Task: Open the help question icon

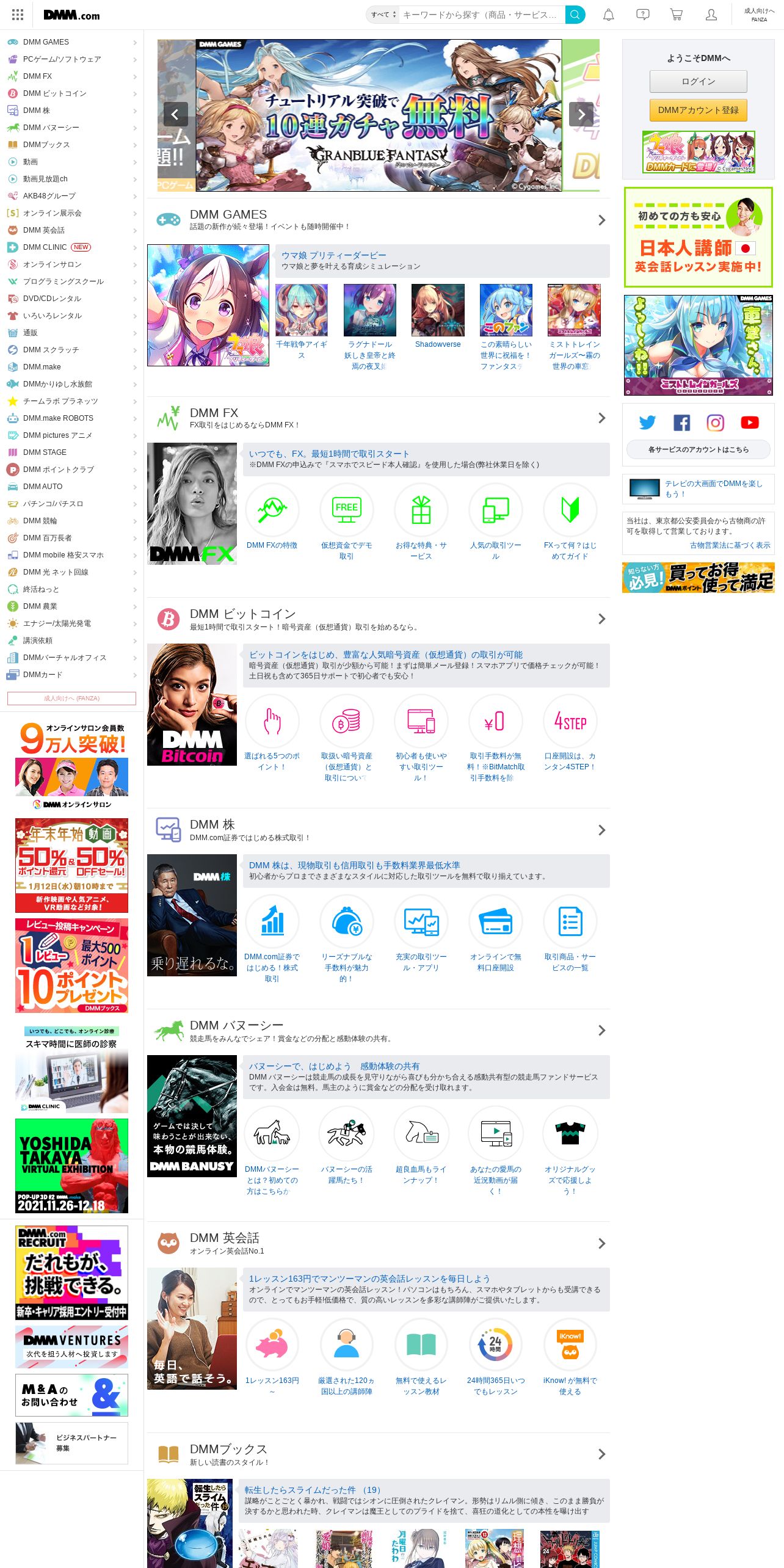Action: click(x=643, y=15)
